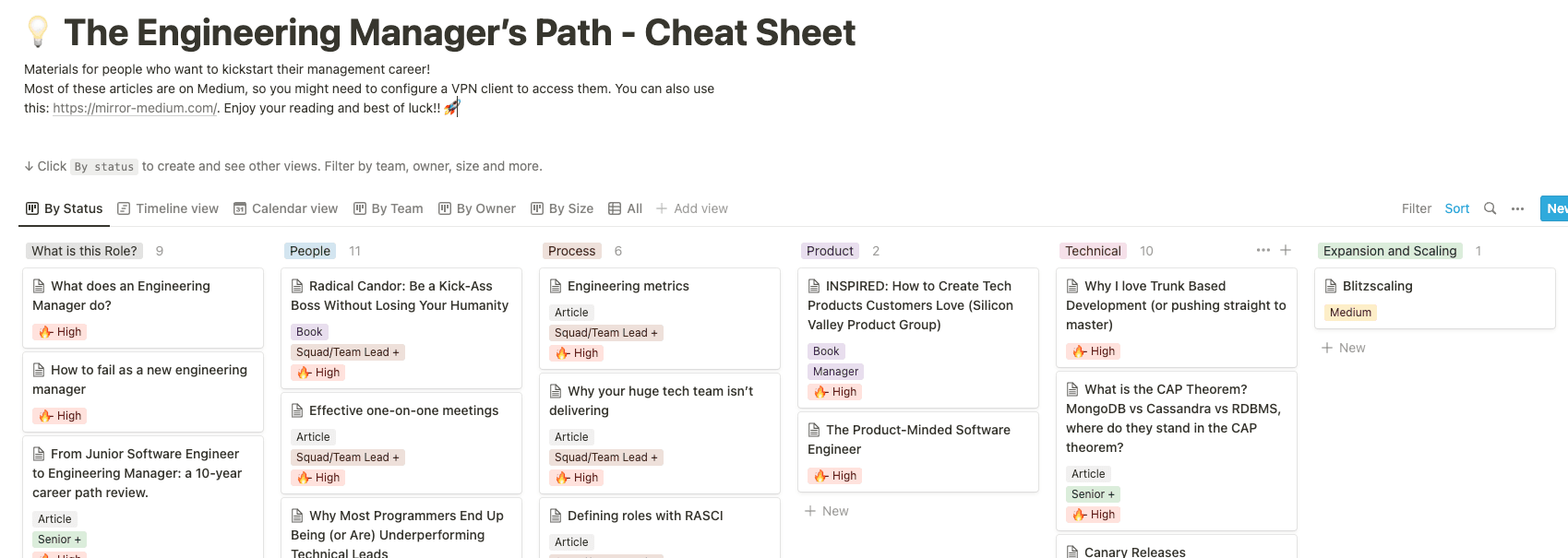Expand views with Add view
The image size is (1568, 558).
click(x=691, y=208)
